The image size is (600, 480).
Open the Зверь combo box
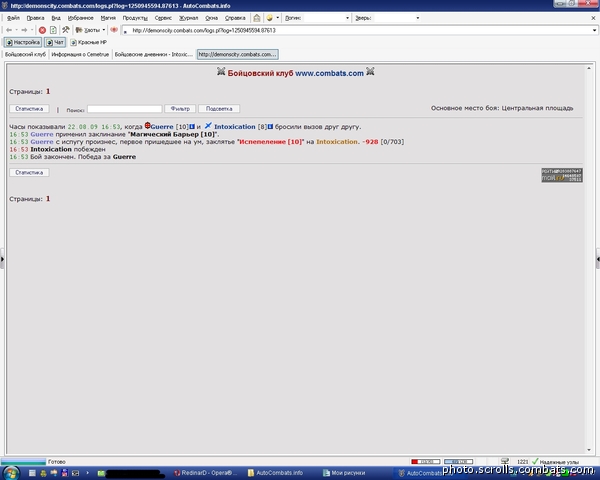click(397, 18)
